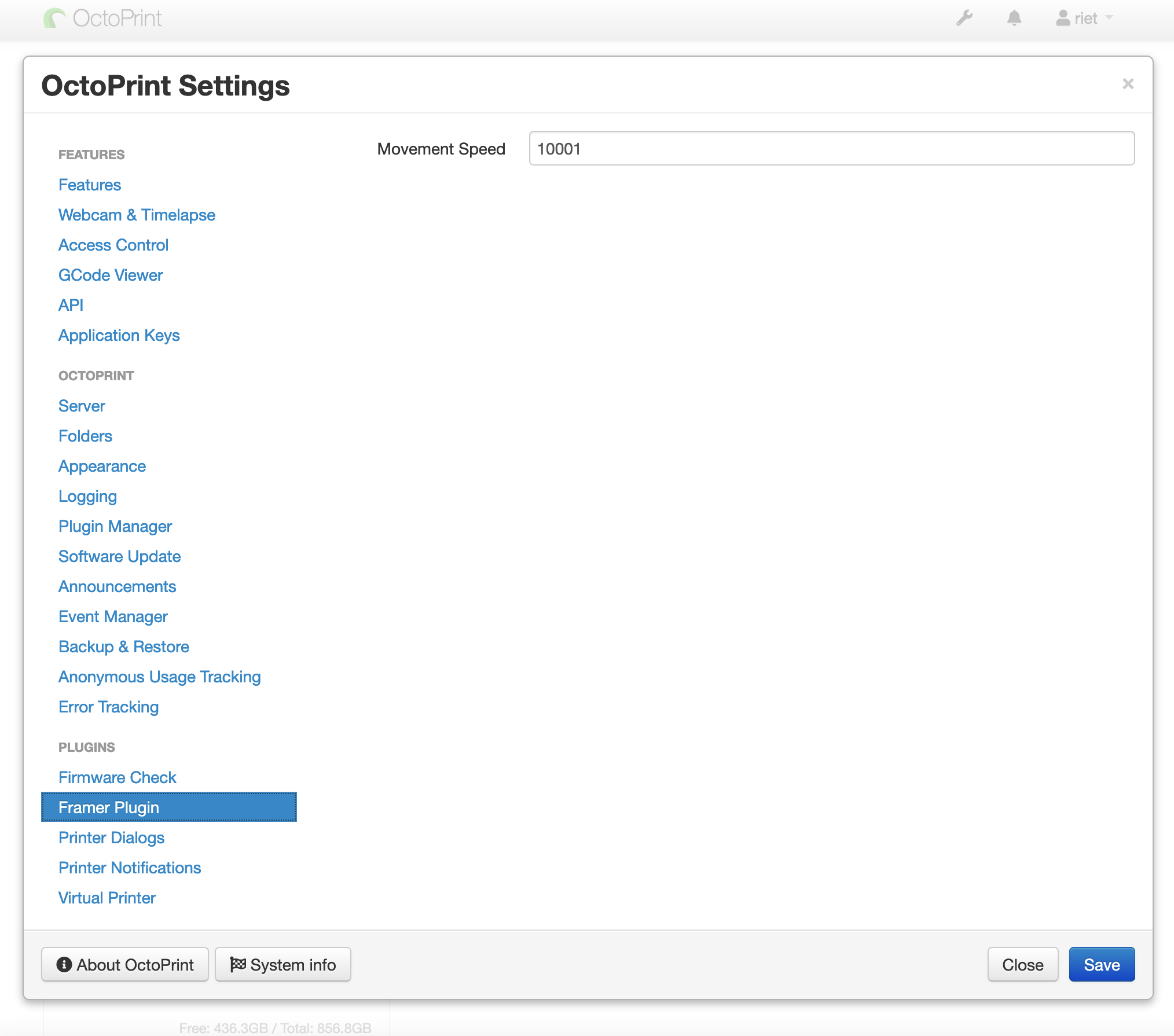Open Access Control settings
The image size is (1174, 1036).
[x=113, y=245]
